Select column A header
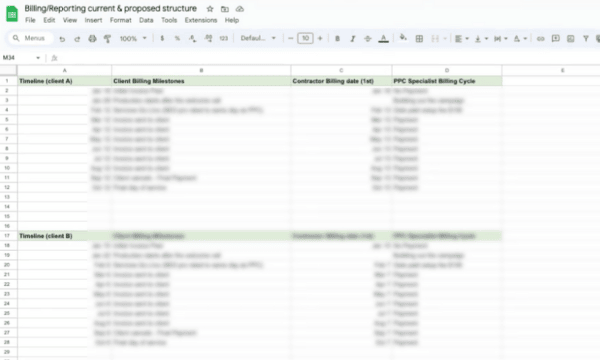The height and width of the screenshot is (360, 600). click(65, 70)
